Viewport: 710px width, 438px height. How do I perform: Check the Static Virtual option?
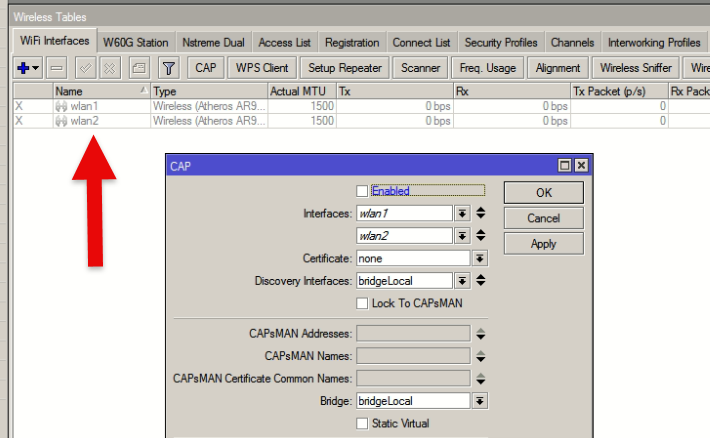click(x=362, y=423)
